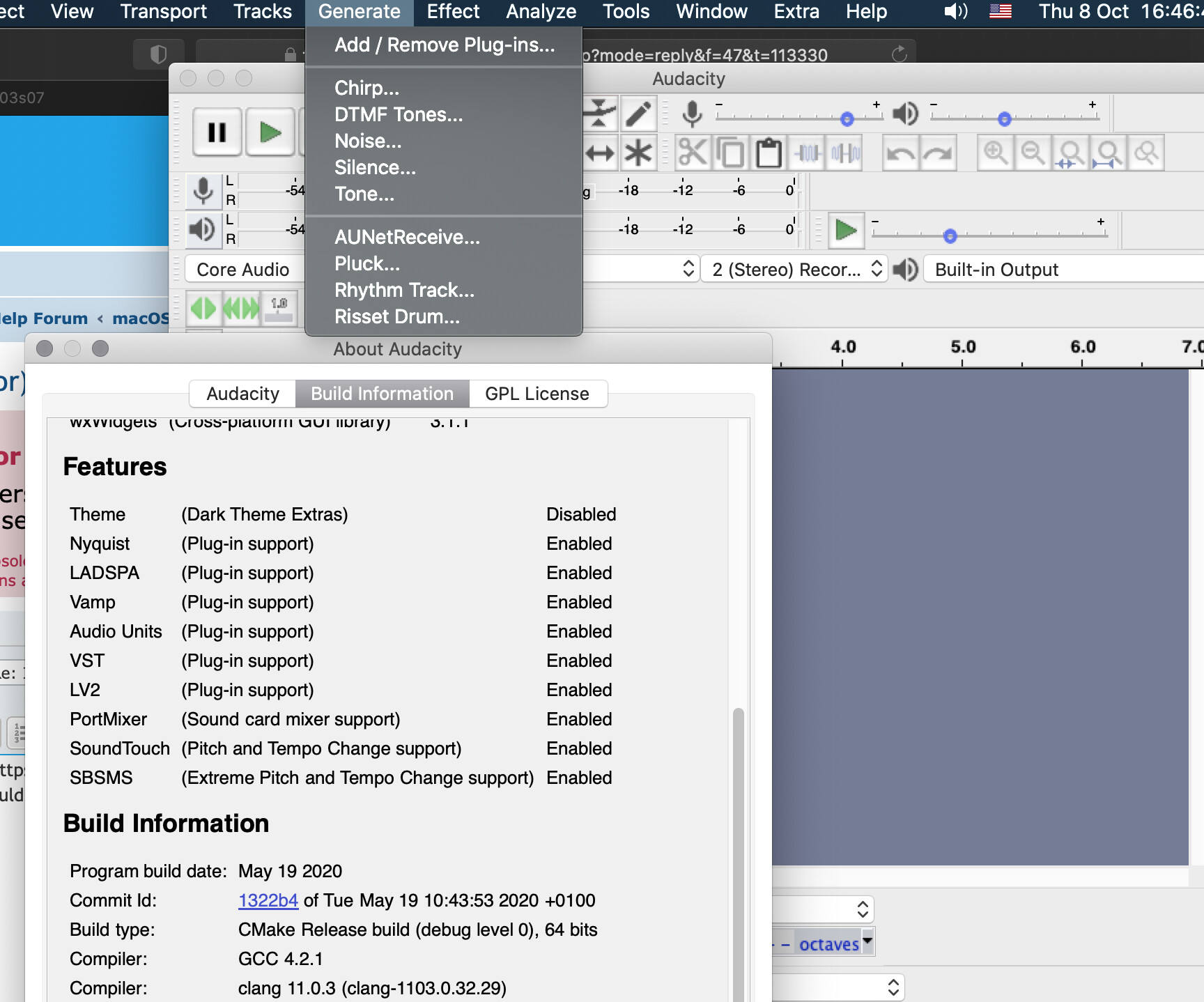Viewport: 1204px width, 1002px height.
Task: Click the Zoom In magnifier
Action: coord(995,153)
